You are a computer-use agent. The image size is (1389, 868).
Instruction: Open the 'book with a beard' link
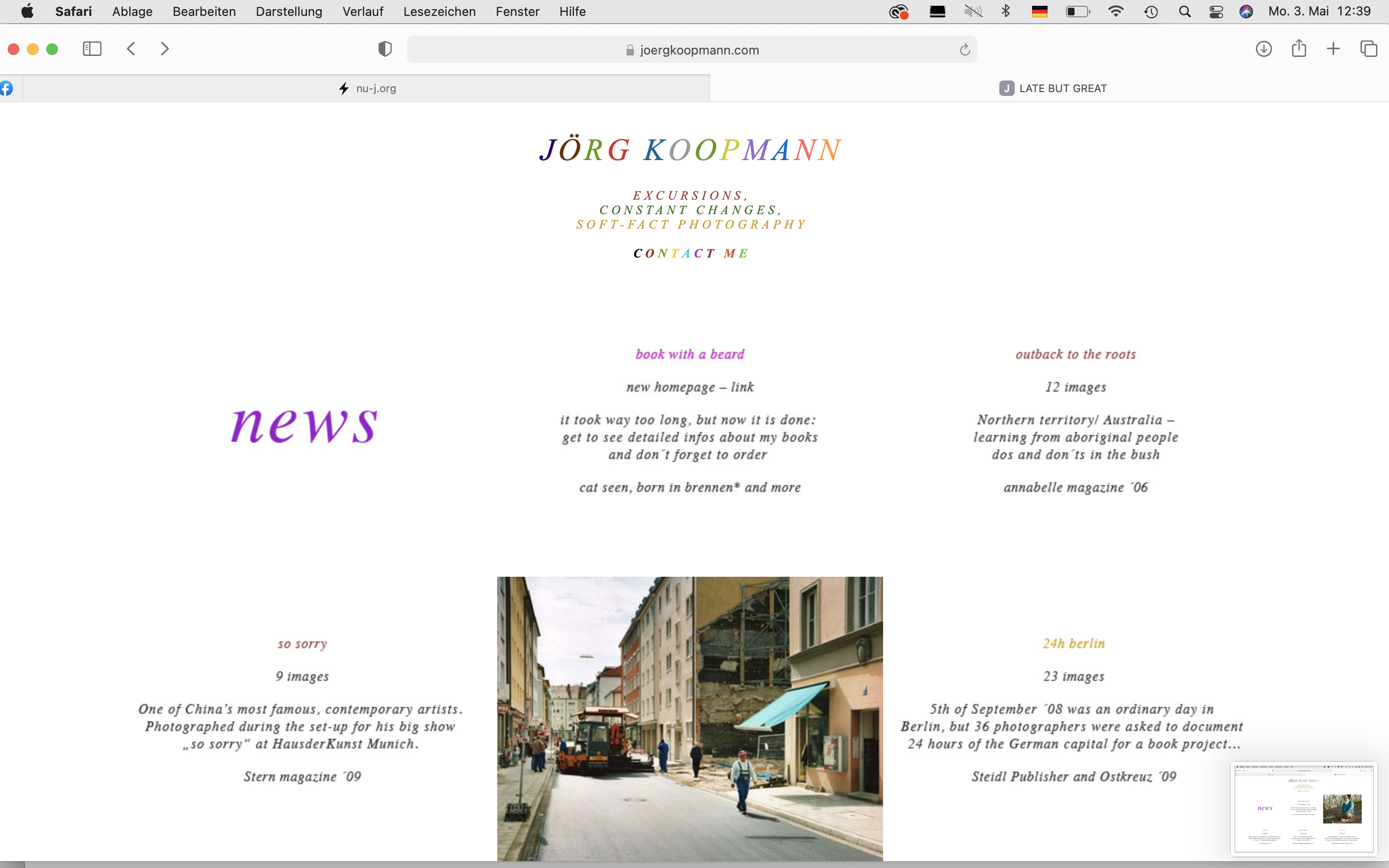tap(689, 354)
